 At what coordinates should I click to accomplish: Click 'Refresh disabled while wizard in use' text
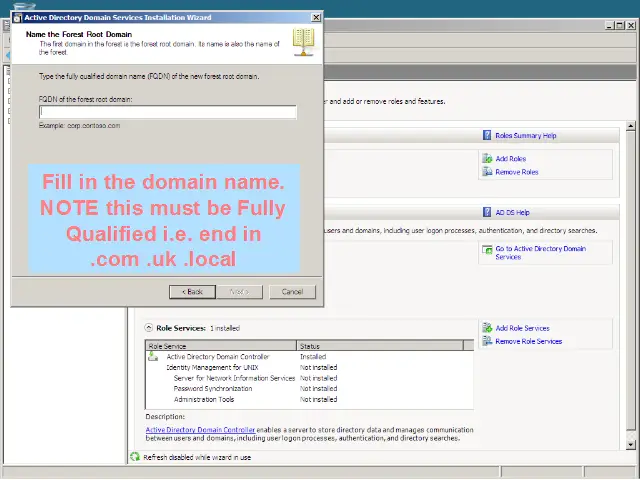pyautogui.click(x=197, y=458)
